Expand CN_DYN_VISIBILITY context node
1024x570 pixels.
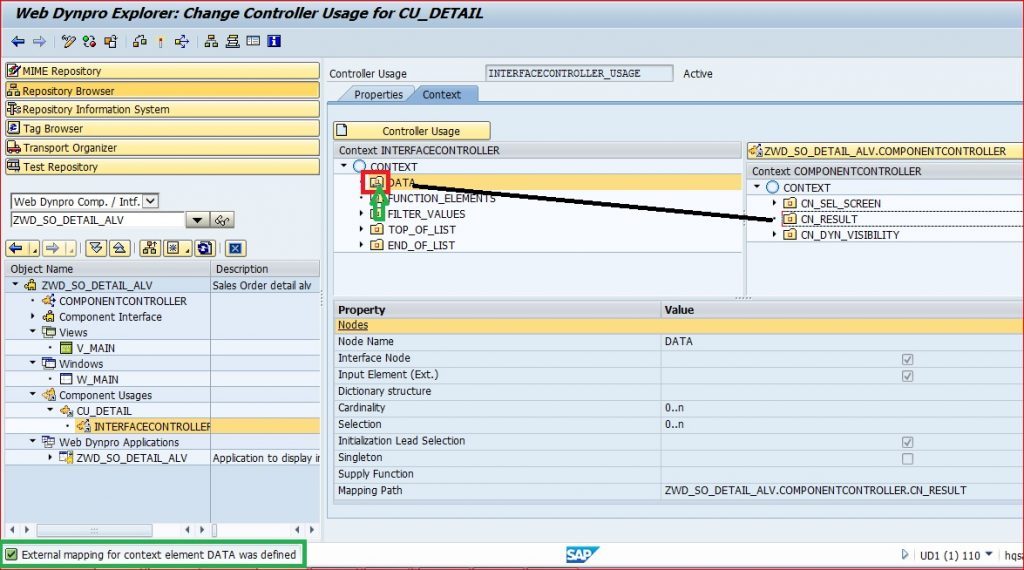click(x=775, y=234)
